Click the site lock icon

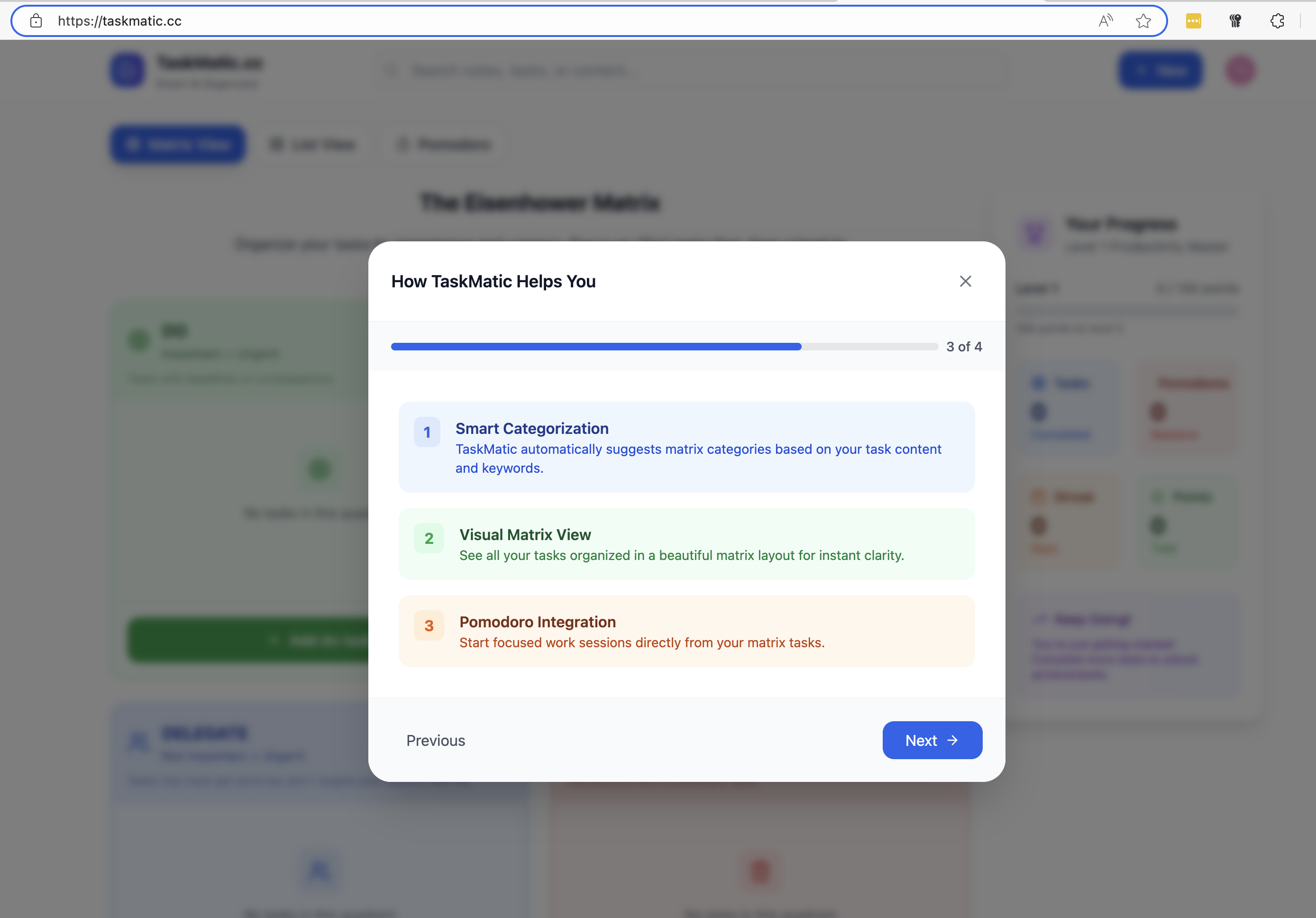point(36,21)
